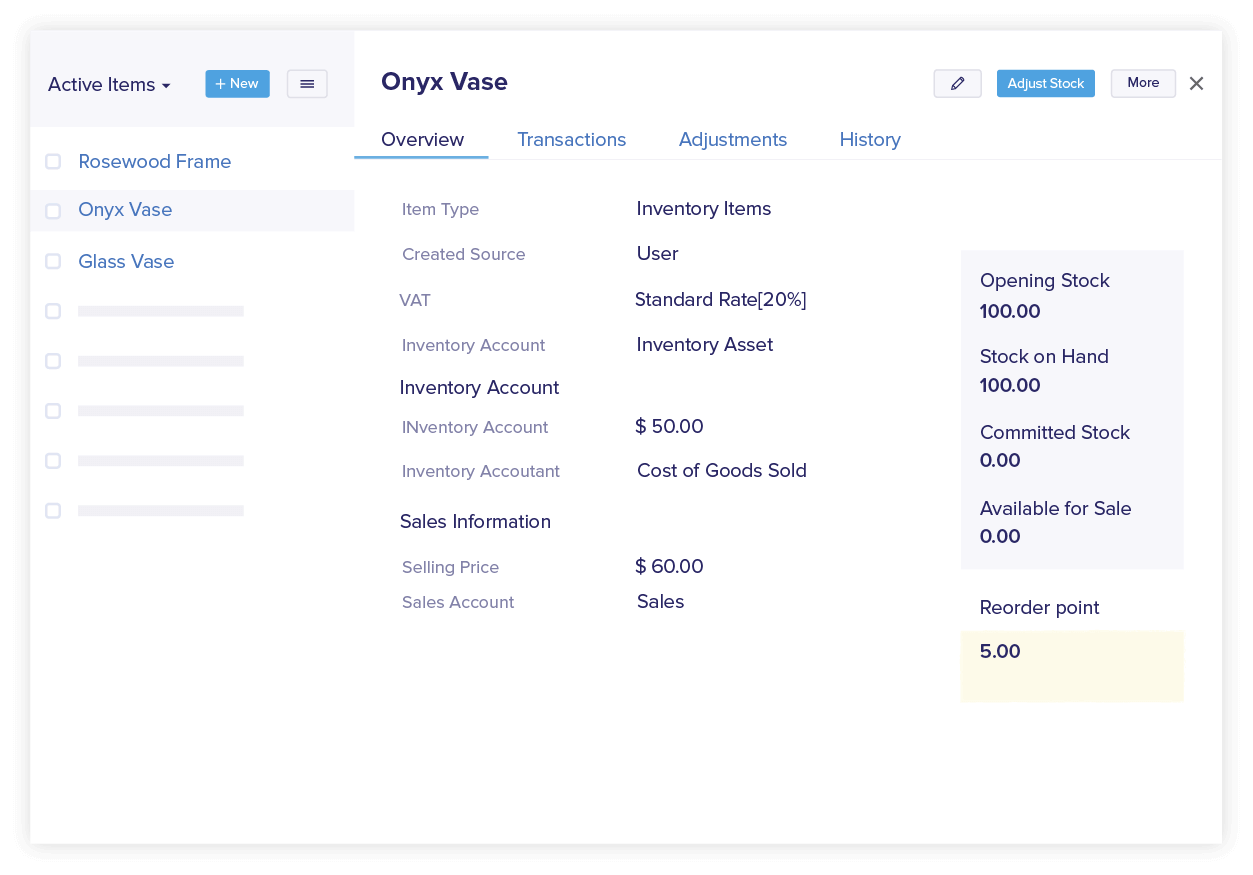
Task: Click the Adjust Stock button
Action: [x=1045, y=84]
